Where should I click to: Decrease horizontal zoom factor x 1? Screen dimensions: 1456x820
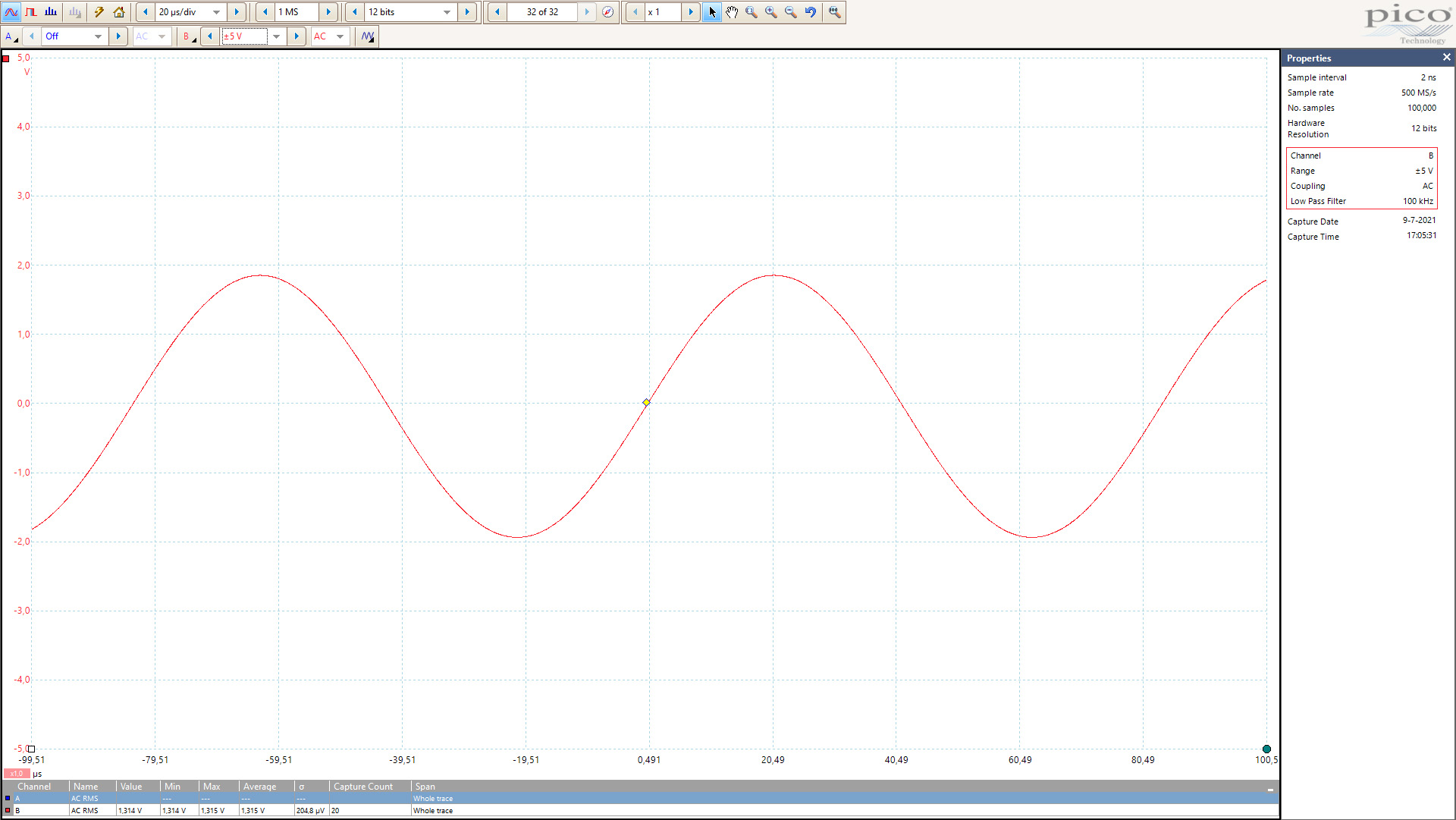[x=635, y=12]
